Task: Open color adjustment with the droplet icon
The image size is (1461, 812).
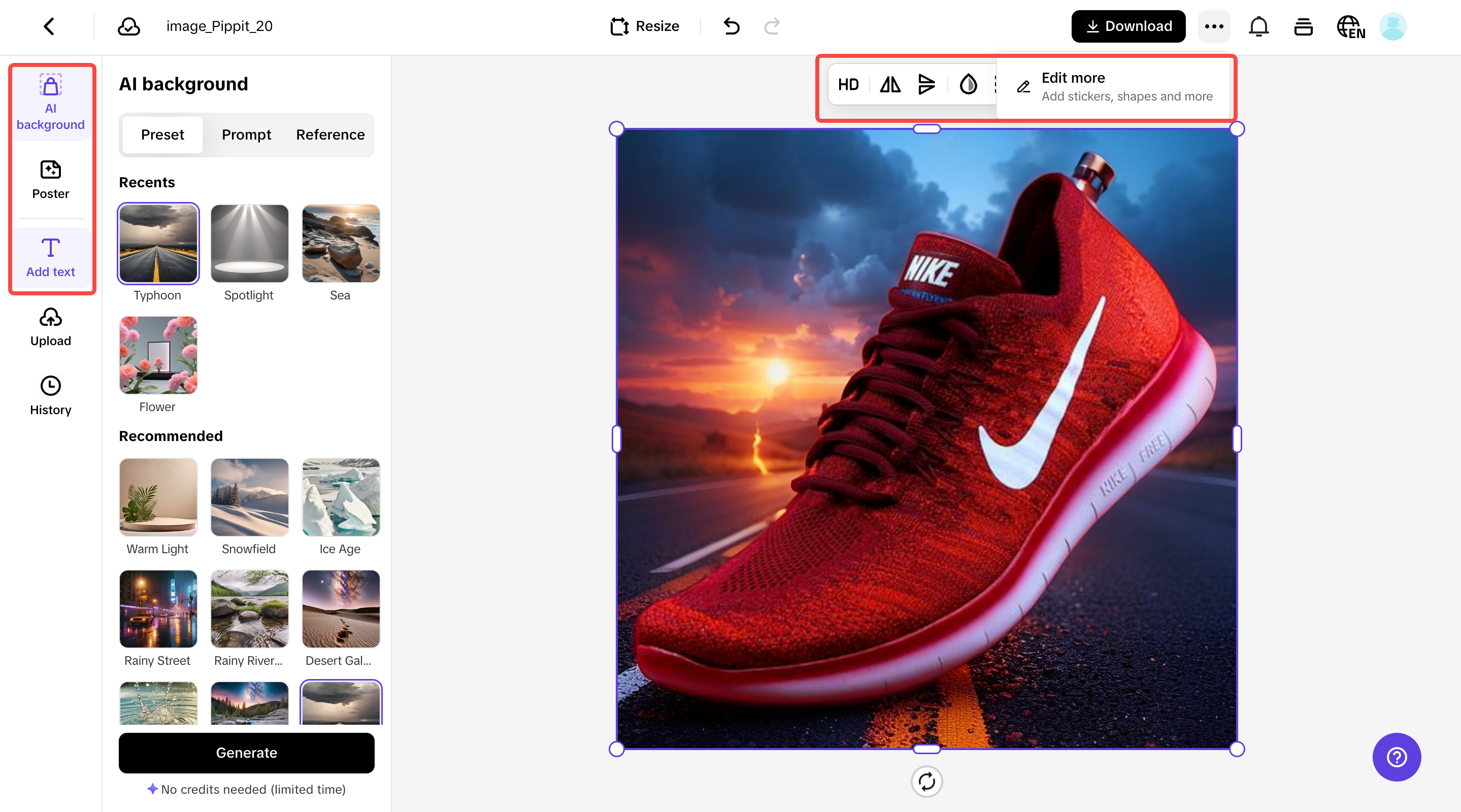Action: (968, 84)
